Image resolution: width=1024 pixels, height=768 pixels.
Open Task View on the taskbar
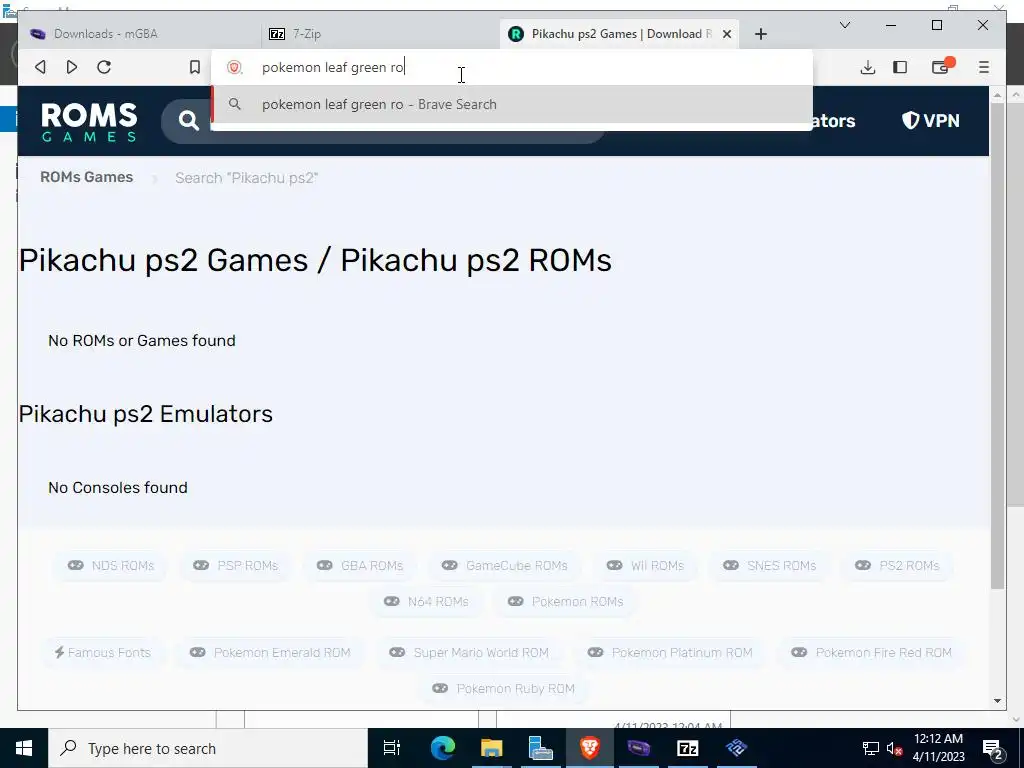(392, 748)
